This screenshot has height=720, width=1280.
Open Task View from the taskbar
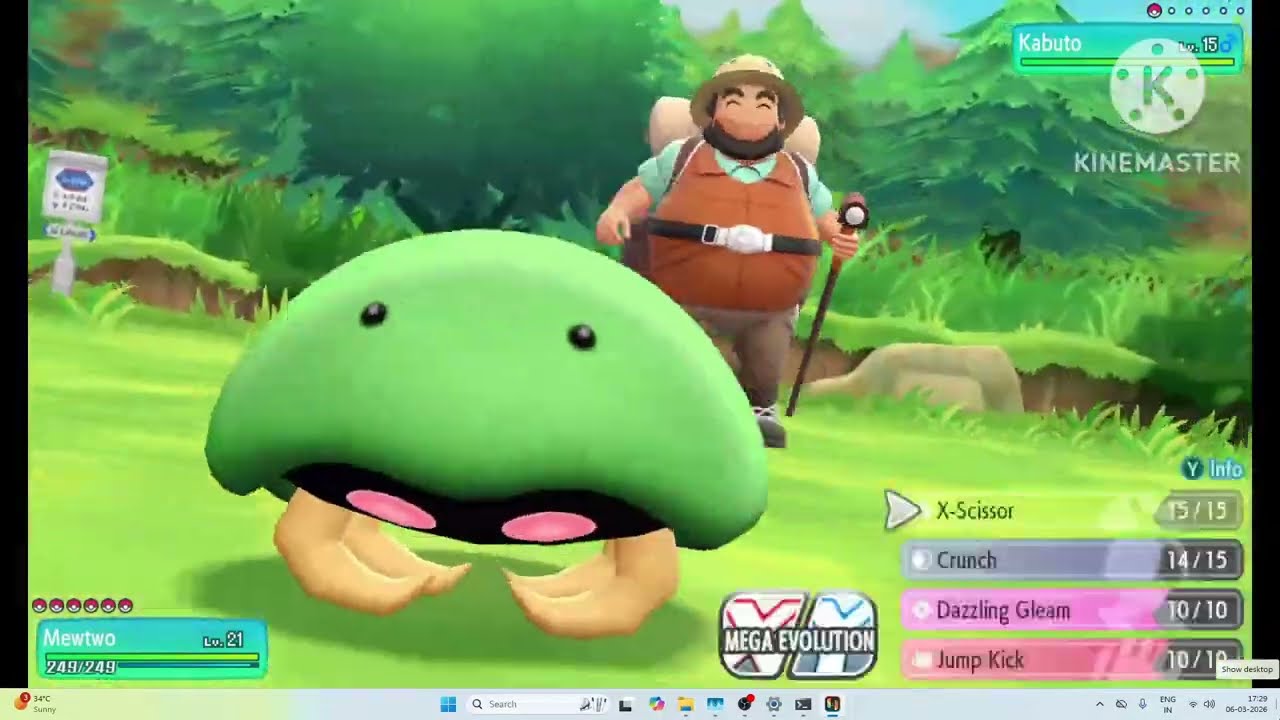point(625,704)
